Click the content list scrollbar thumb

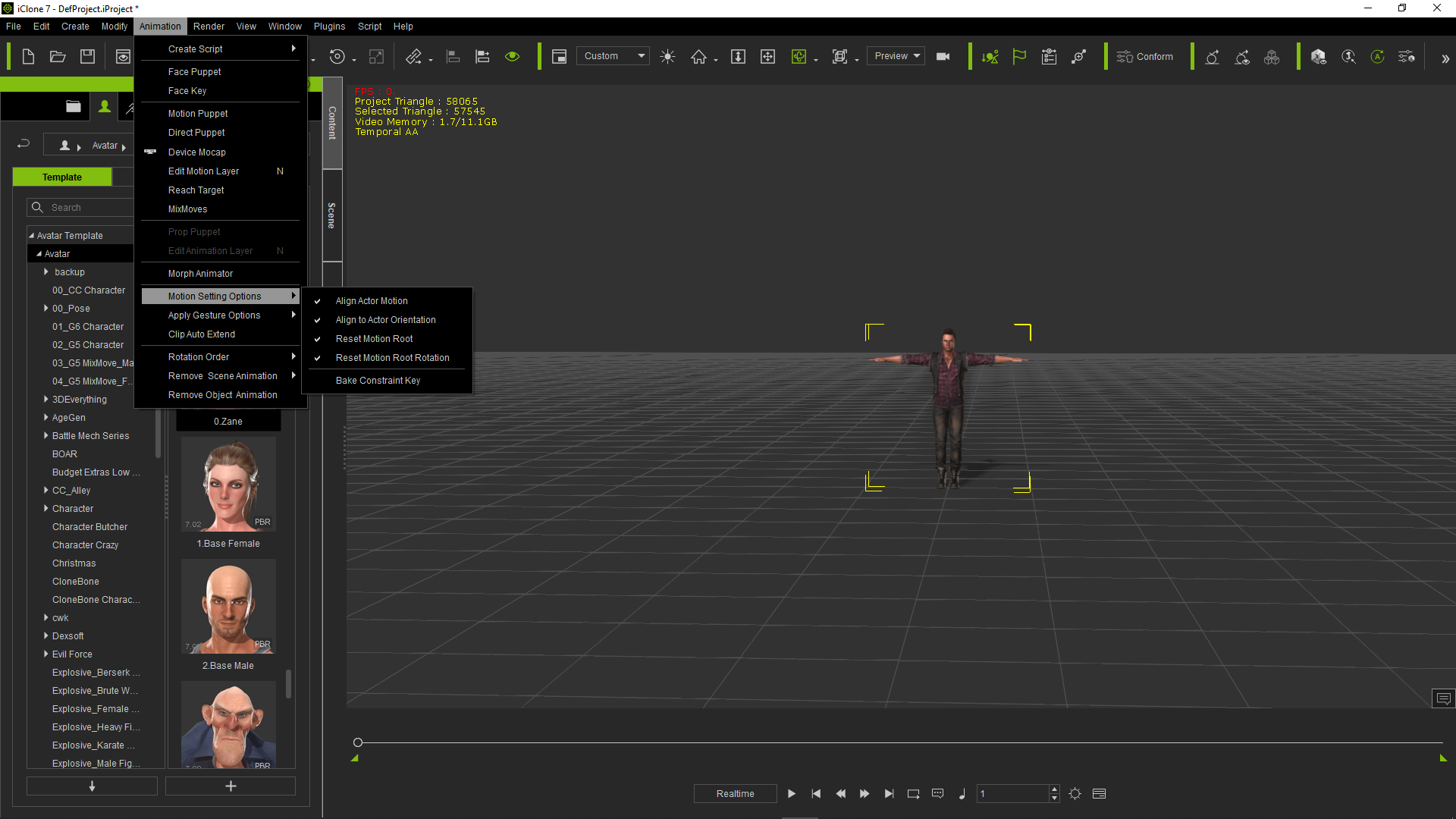(288, 683)
